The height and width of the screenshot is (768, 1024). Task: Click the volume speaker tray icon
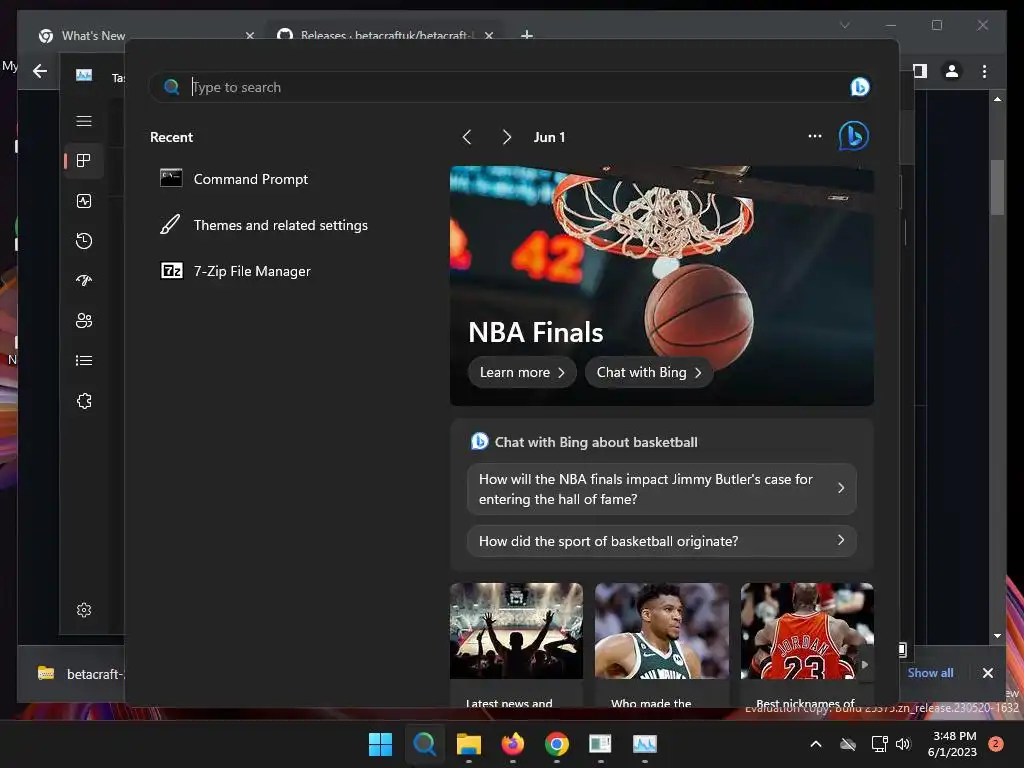[903, 744]
